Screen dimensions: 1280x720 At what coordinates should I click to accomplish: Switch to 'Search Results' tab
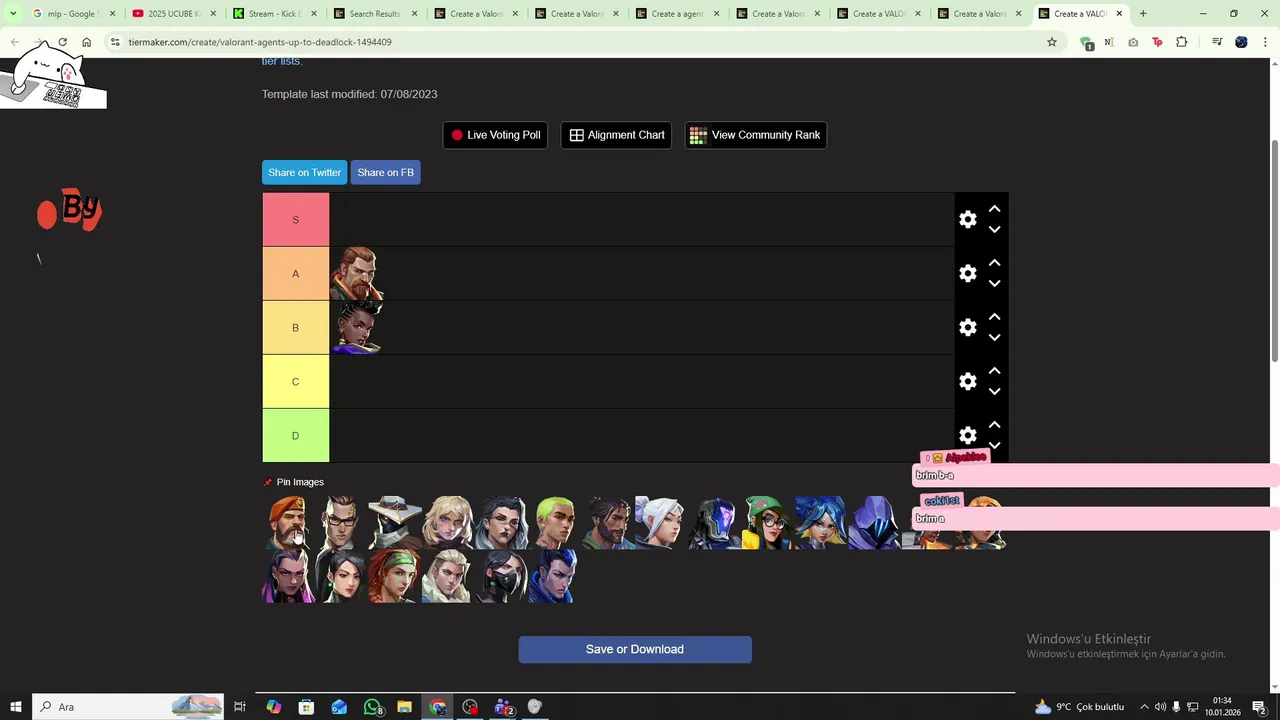pyautogui.click(x=375, y=14)
